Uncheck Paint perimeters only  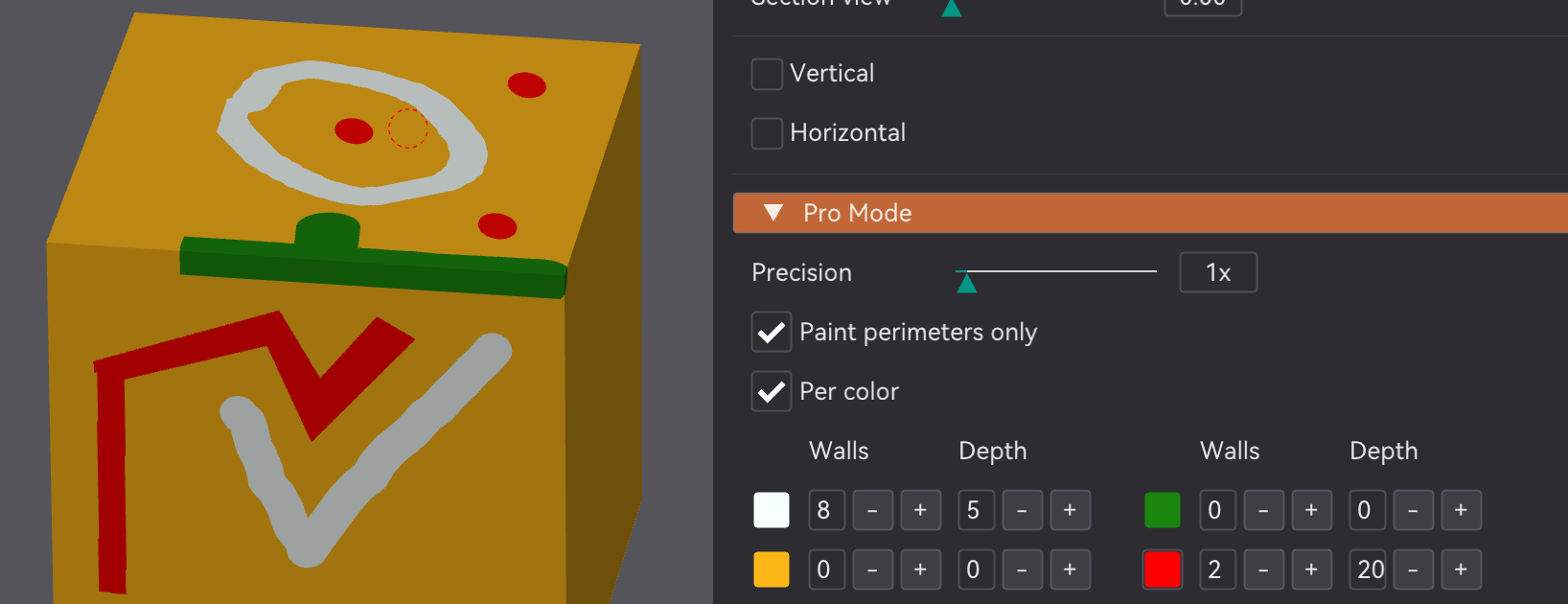[772, 333]
